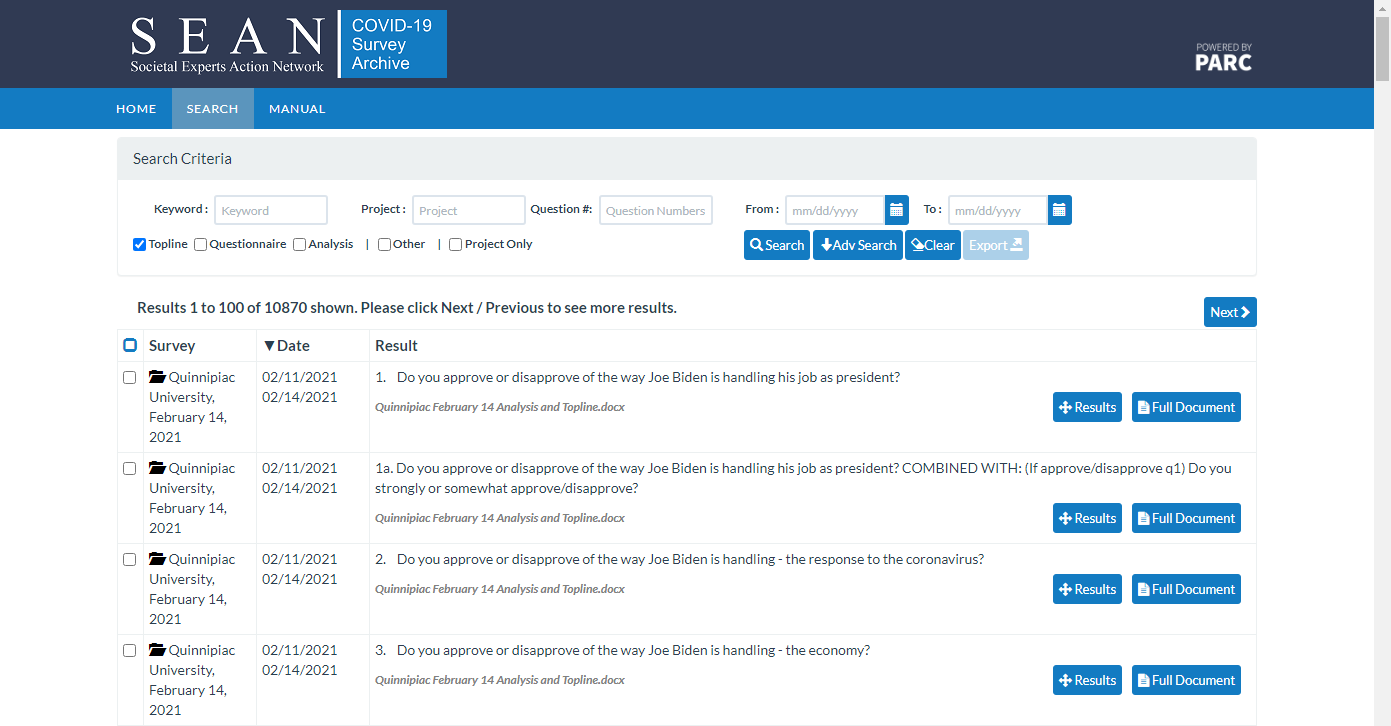Open Full Document for question 1
Screen dimensions: 1391x726
pyautogui.click(x=1186, y=407)
